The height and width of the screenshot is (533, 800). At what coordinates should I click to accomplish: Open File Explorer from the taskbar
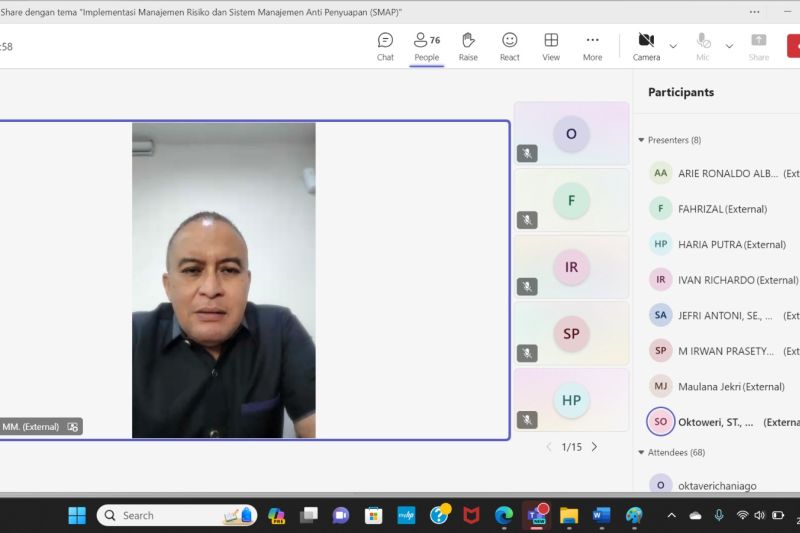(x=569, y=515)
